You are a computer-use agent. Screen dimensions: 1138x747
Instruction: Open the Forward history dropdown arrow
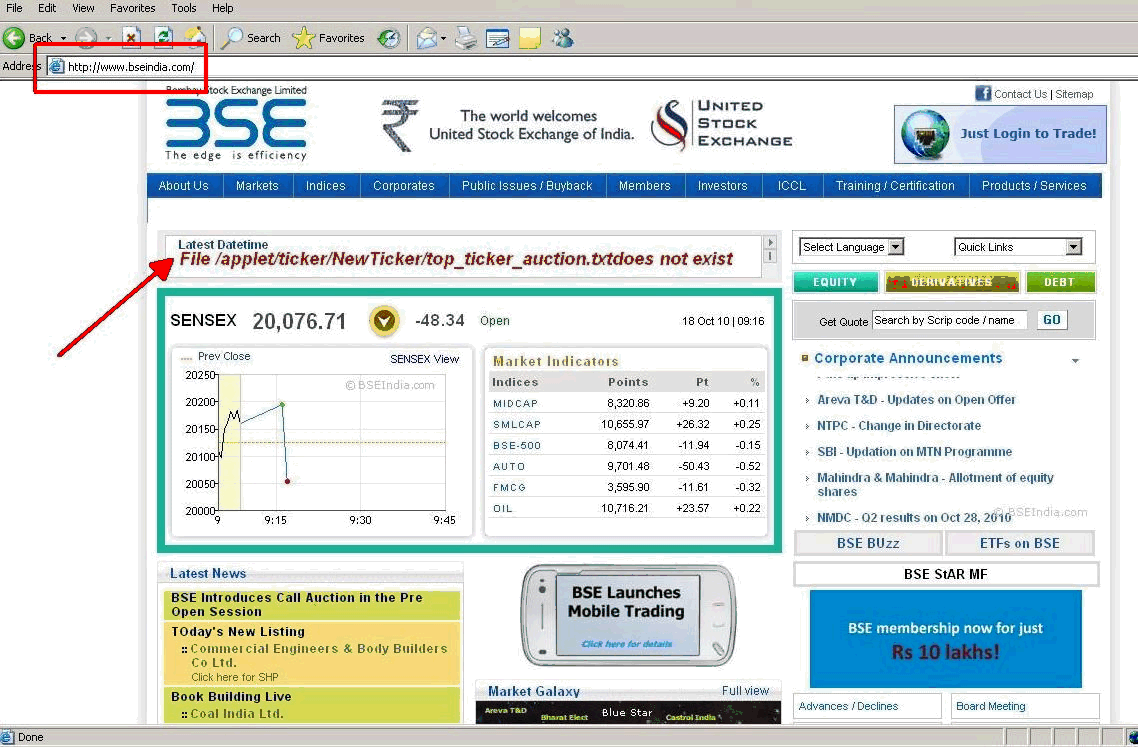coord(107,38)
